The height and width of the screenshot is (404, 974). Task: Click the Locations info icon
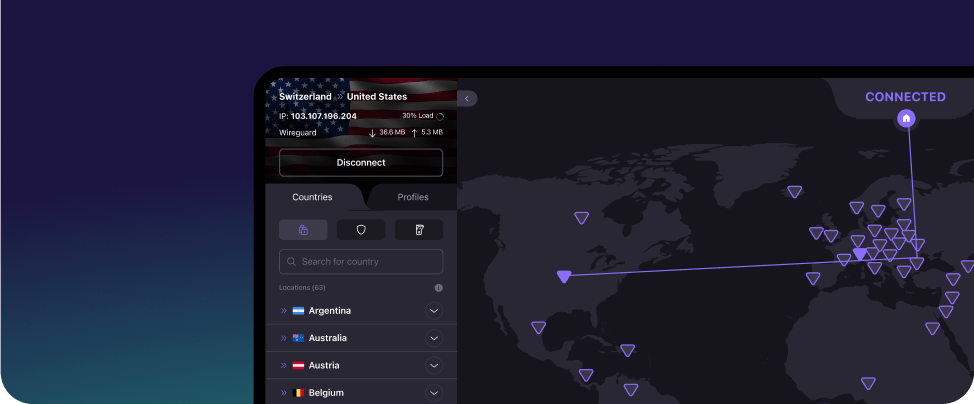pos(438,288)
